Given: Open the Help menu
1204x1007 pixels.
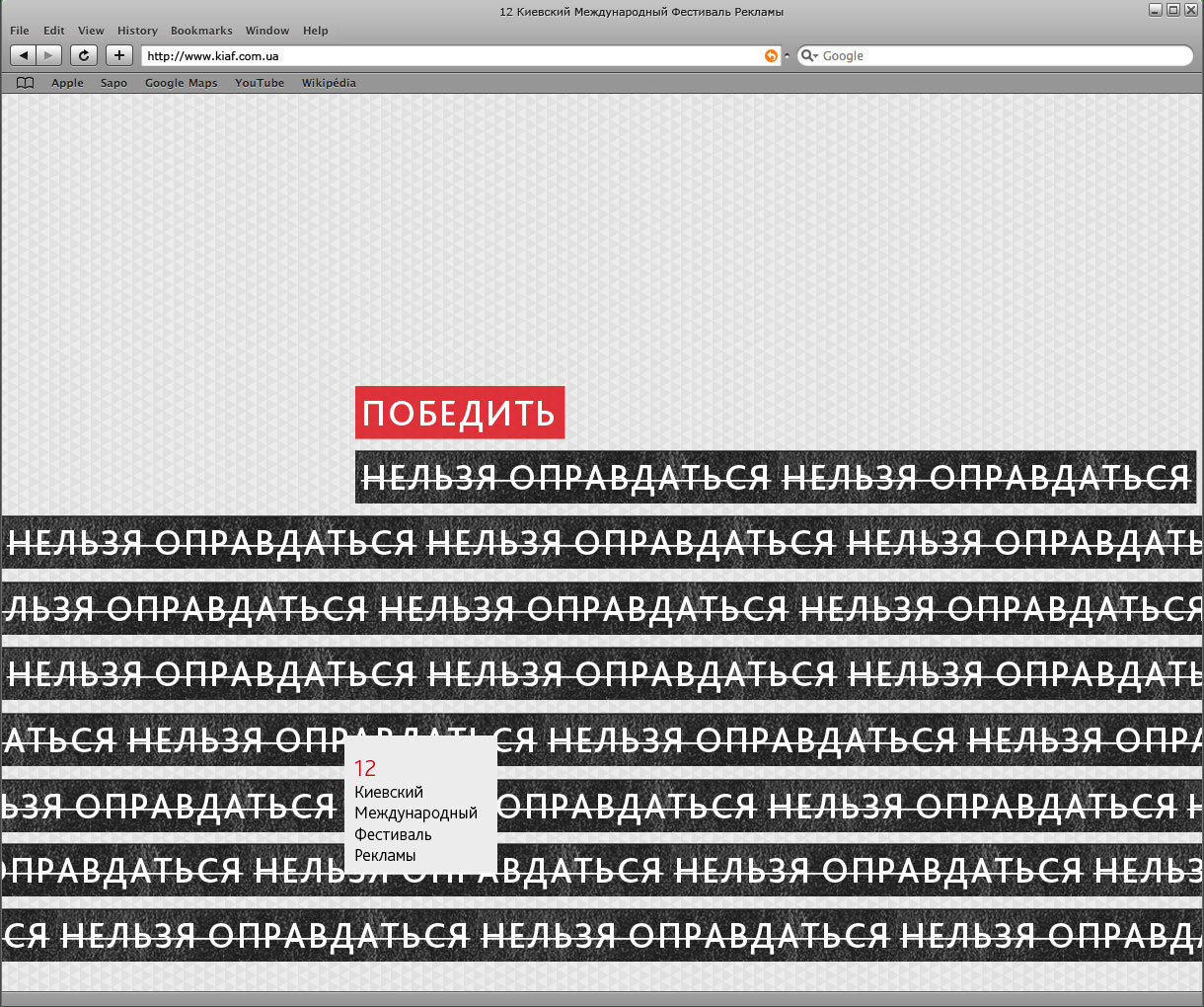Looking at the screenshot, I should (x=316, y=31).
